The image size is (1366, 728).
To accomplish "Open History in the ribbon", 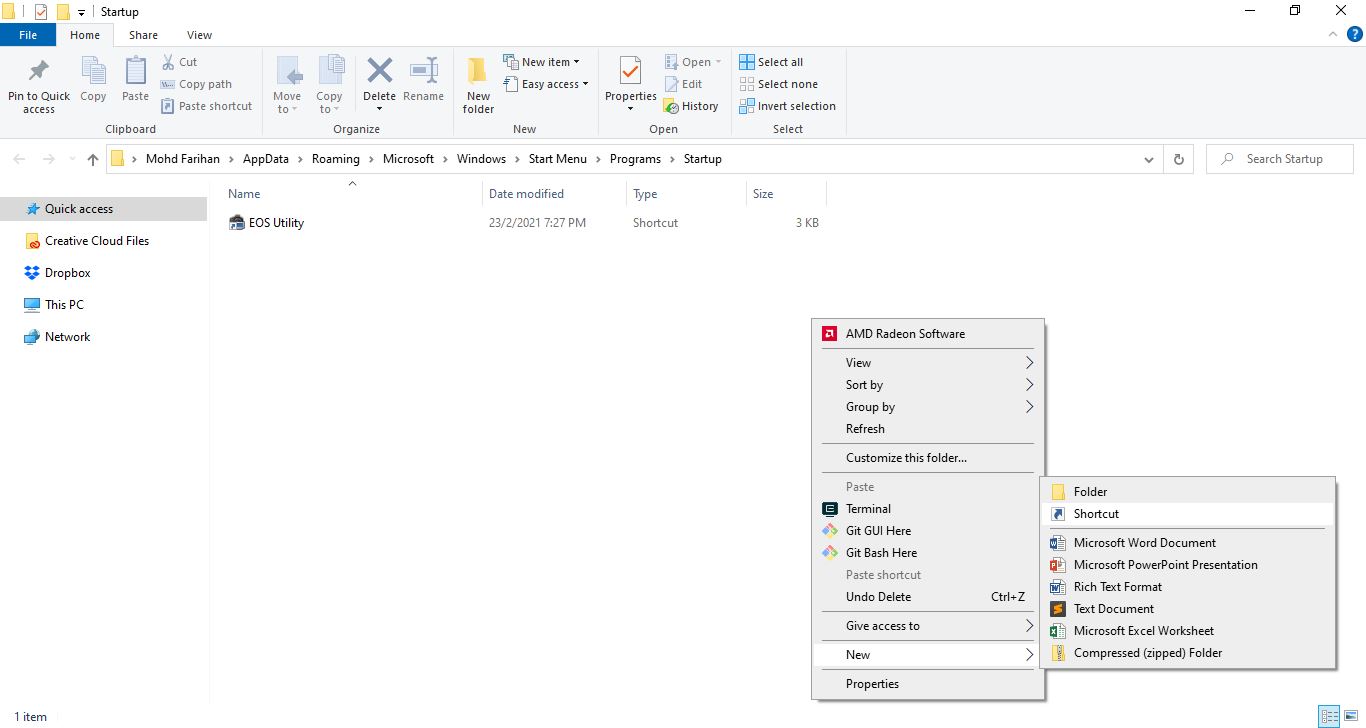I will (691, 106).
